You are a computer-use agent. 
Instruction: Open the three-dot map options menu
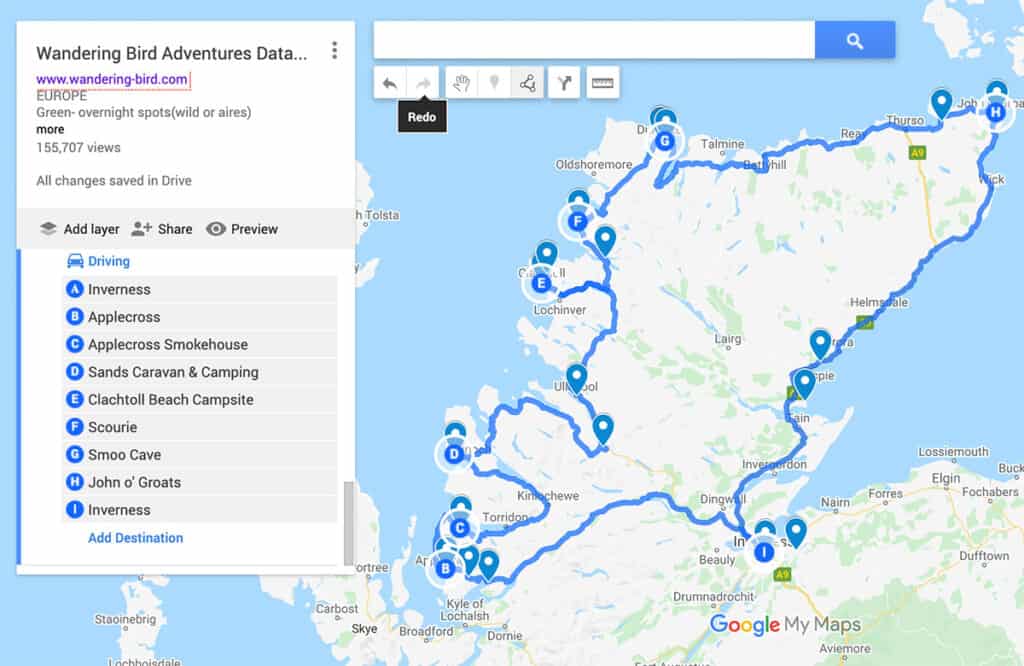(334, 51)
